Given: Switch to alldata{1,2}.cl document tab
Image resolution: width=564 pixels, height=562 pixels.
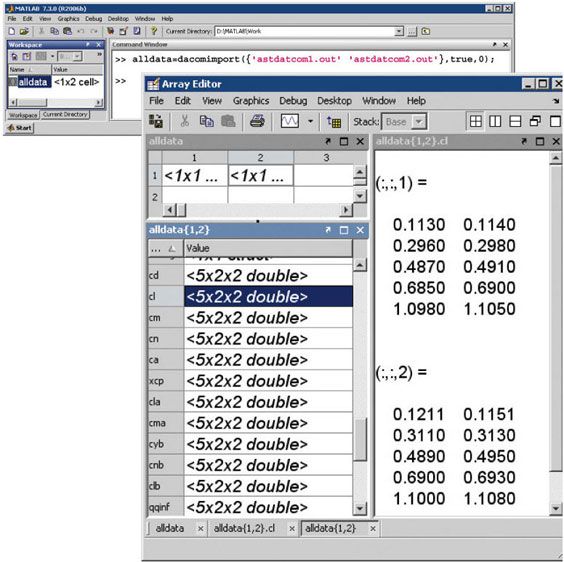Looking at the screenshot, I should 244,528.
